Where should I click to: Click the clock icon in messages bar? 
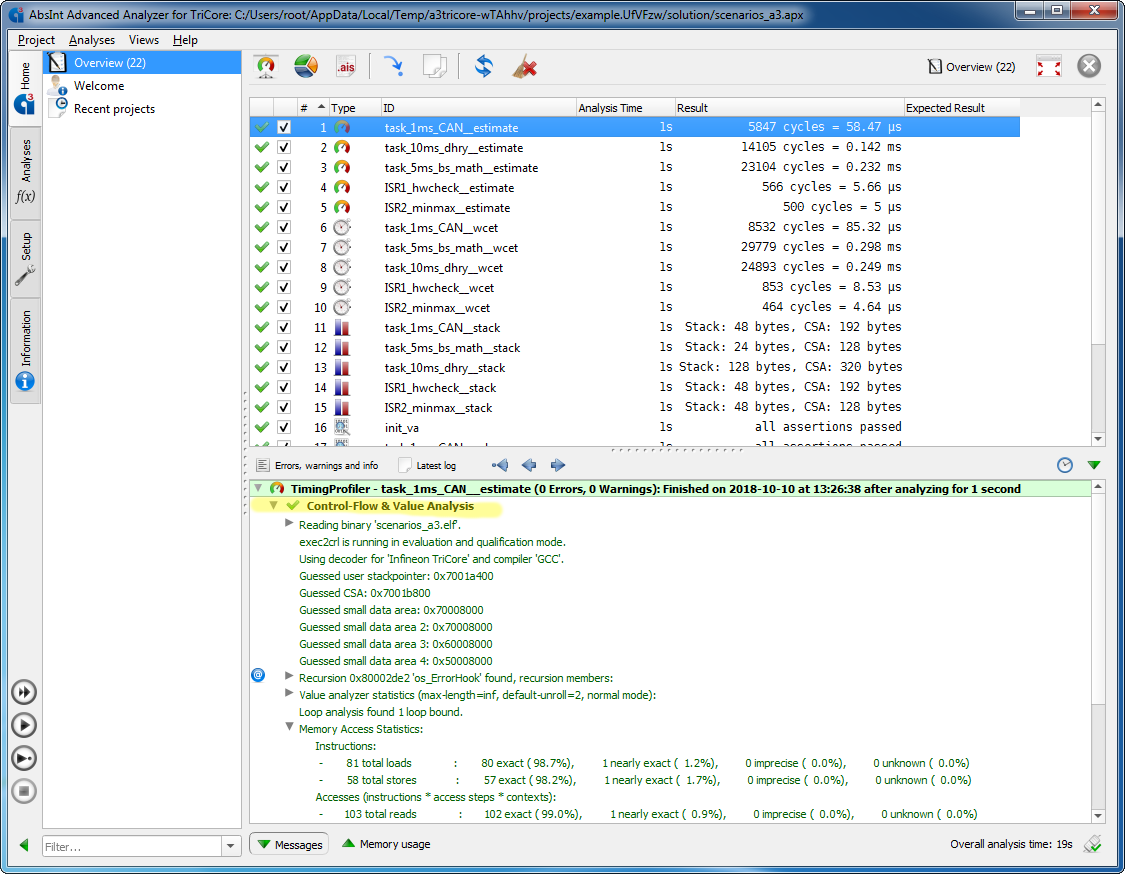1065,465
